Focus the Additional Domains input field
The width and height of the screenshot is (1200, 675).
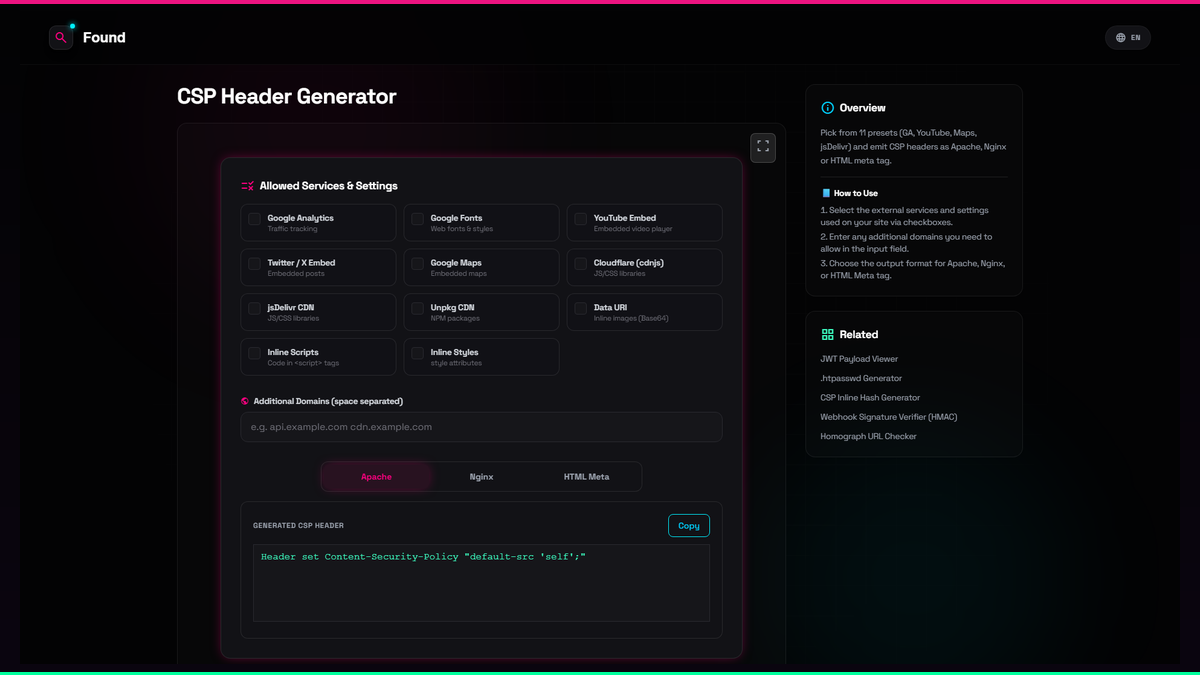(481, 427)
